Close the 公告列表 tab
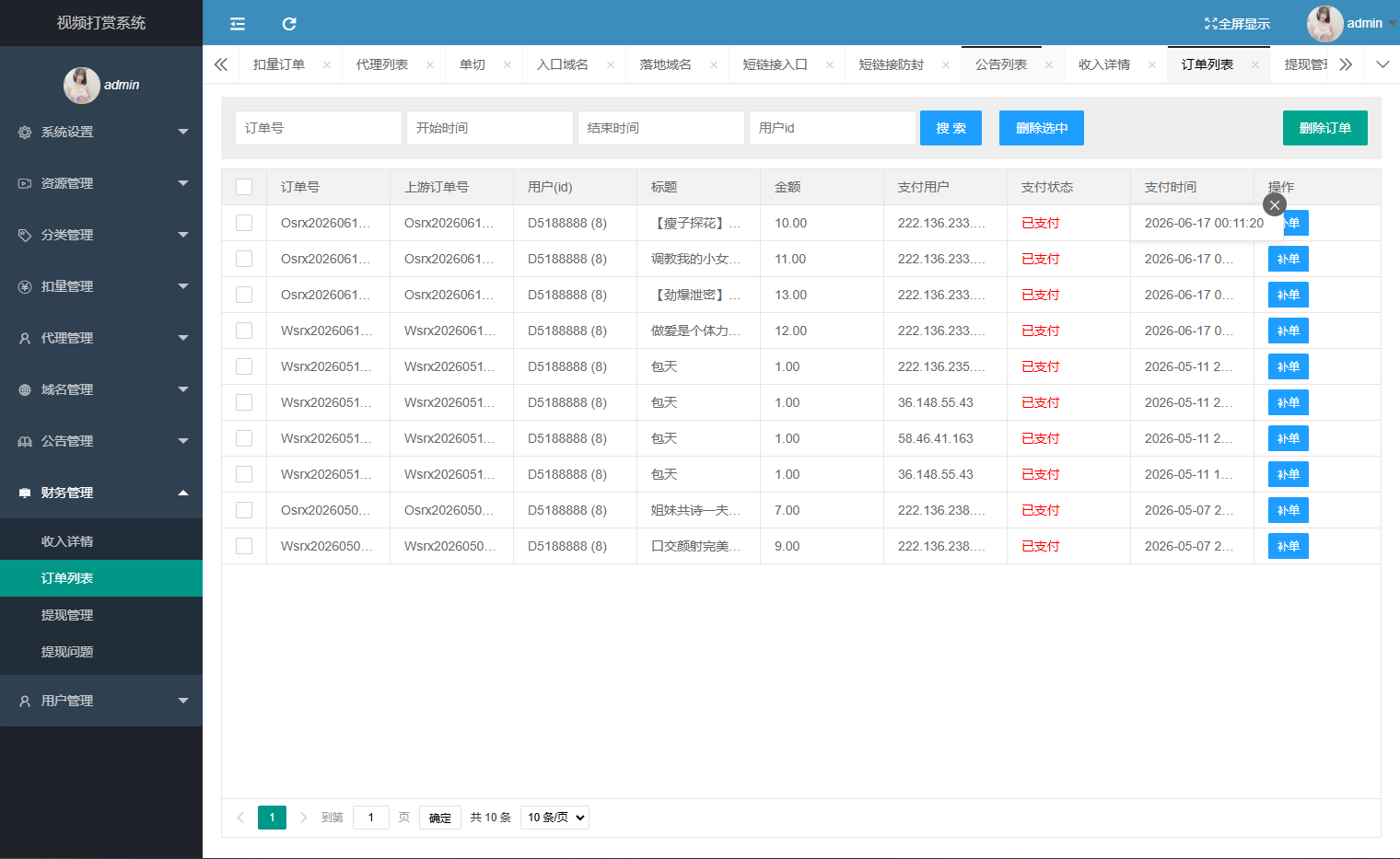1400x859 pixels. [x=1049, y=64]
